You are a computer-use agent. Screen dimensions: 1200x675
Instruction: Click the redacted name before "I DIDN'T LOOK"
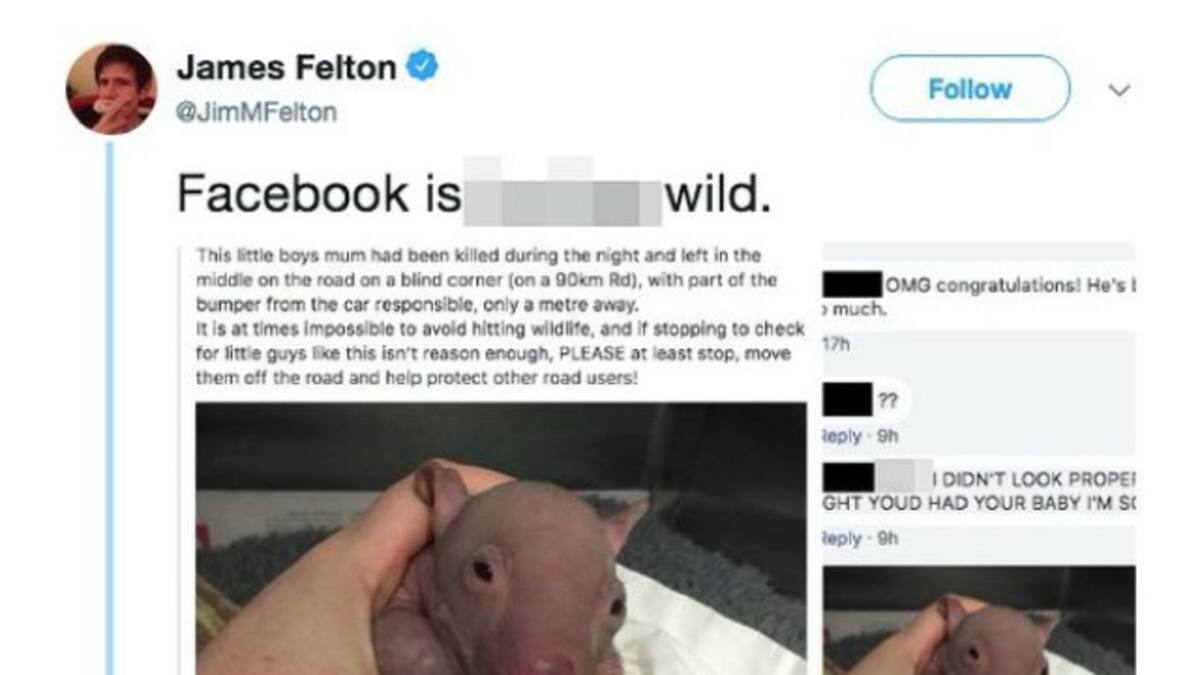[850, 475]
